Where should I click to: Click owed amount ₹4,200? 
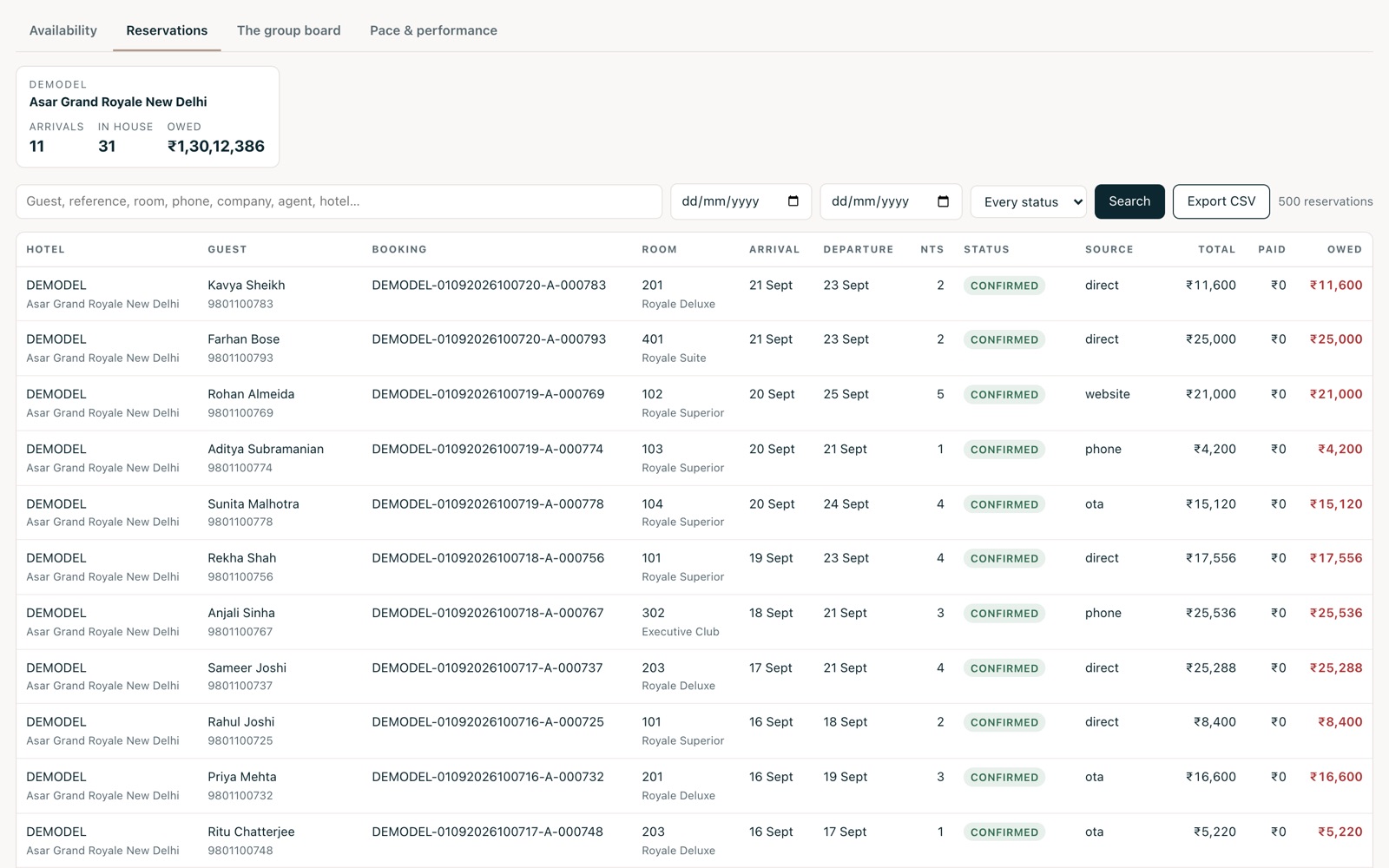tap(1340, 449)
